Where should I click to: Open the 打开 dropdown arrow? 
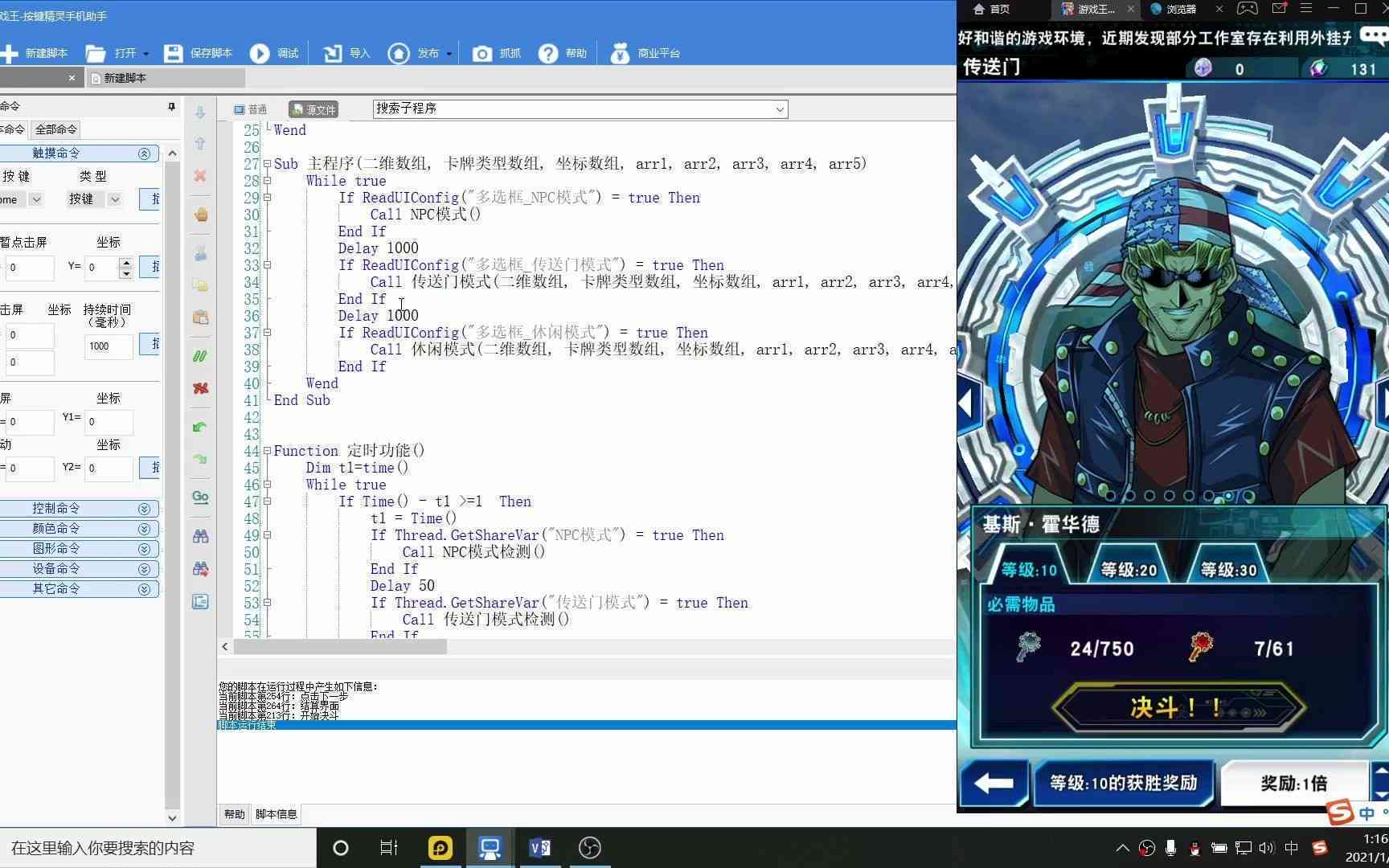click(x=145, y=54)
